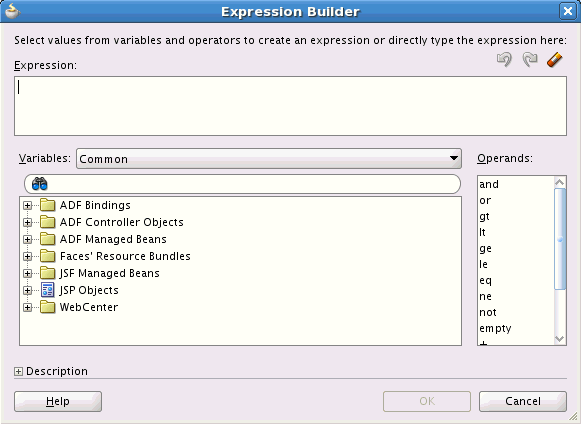Click the ADF Bindings folder icon
The image size is (581, 424).
tap(47, 205)
